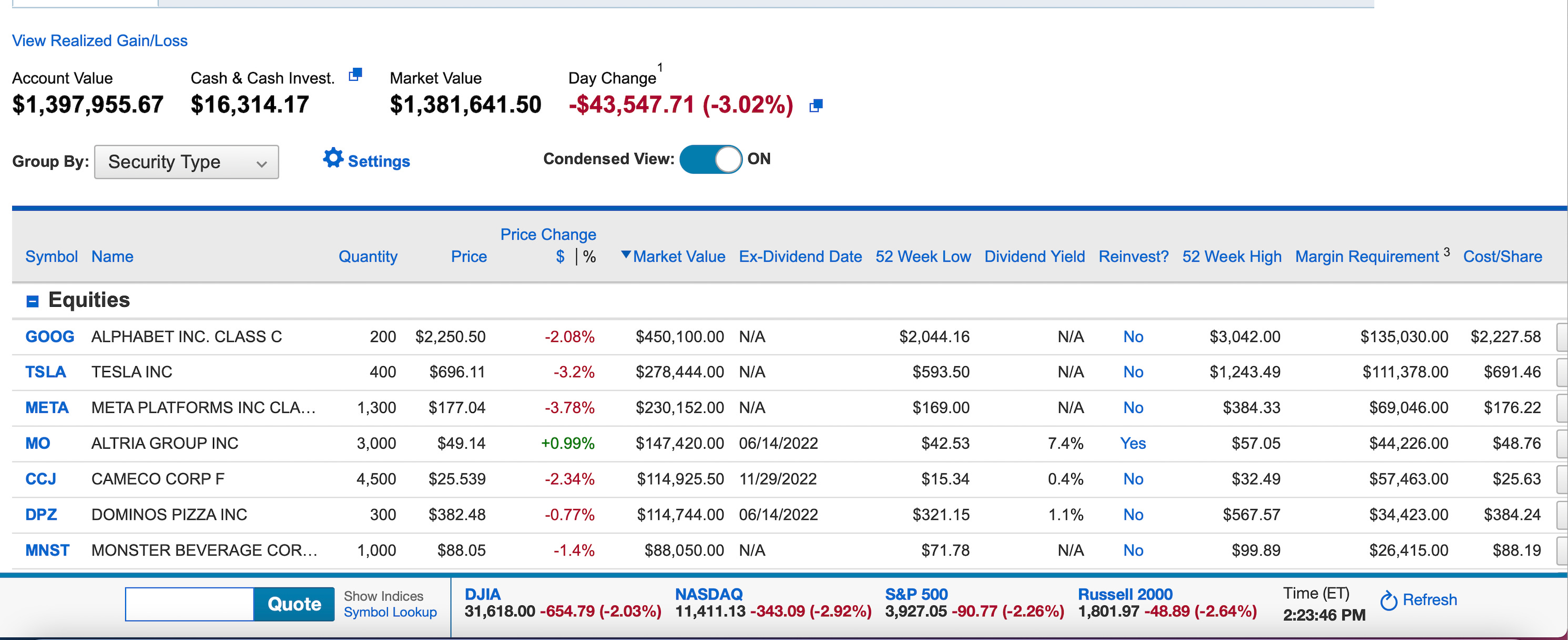
Task: Sort by Cost/Share column header
Action: [1502, 257]
